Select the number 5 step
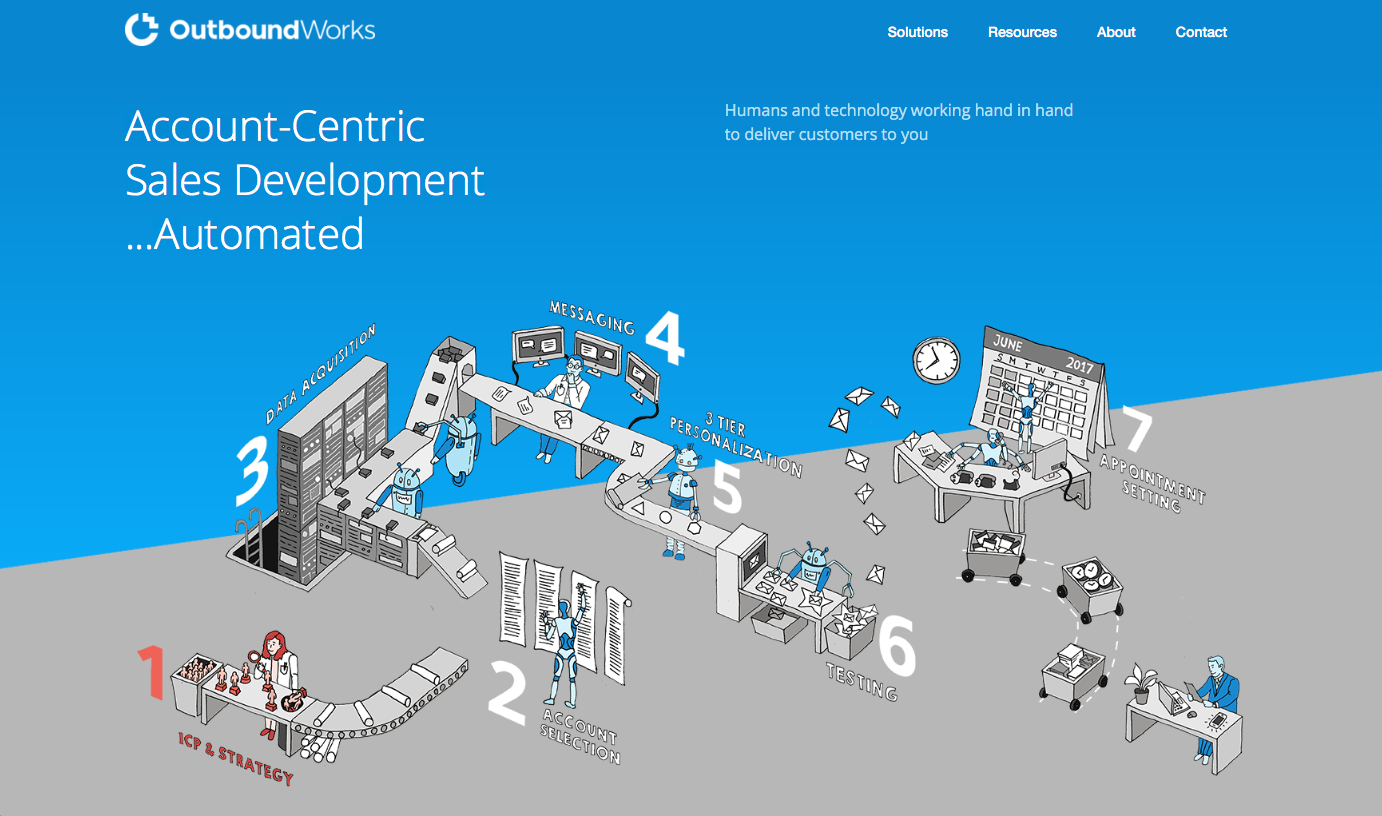Viewport: 1382px width, 816px height. pyautogui.click(x=728, y=487)
